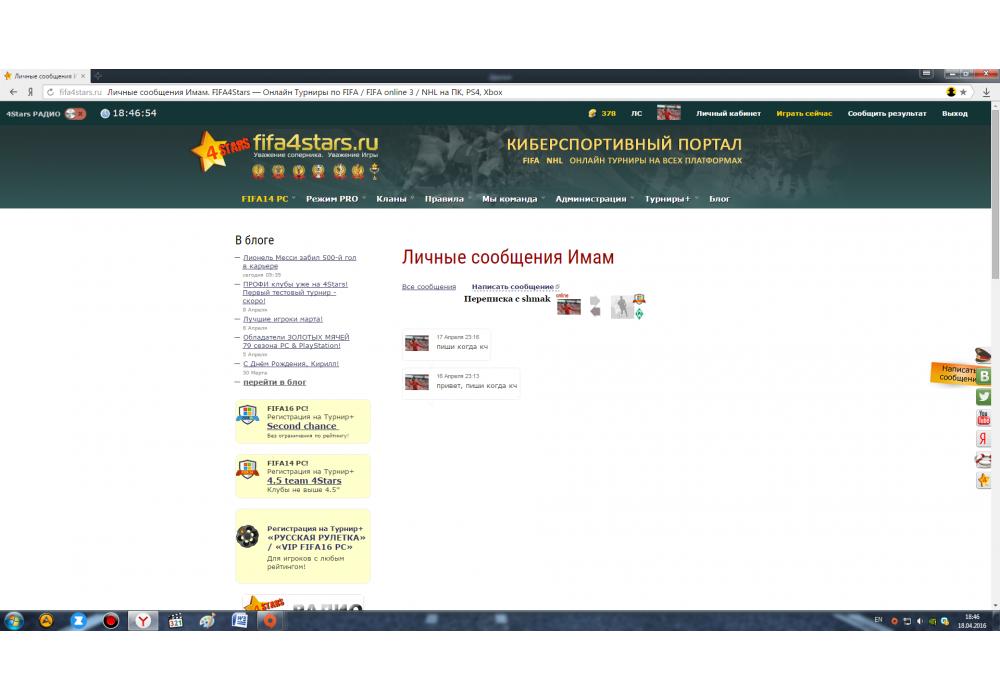The height and width of the screenshot is (700, 1000).
Task: Click the green club badge by shmak's avatar
Action: click(639, 314)
